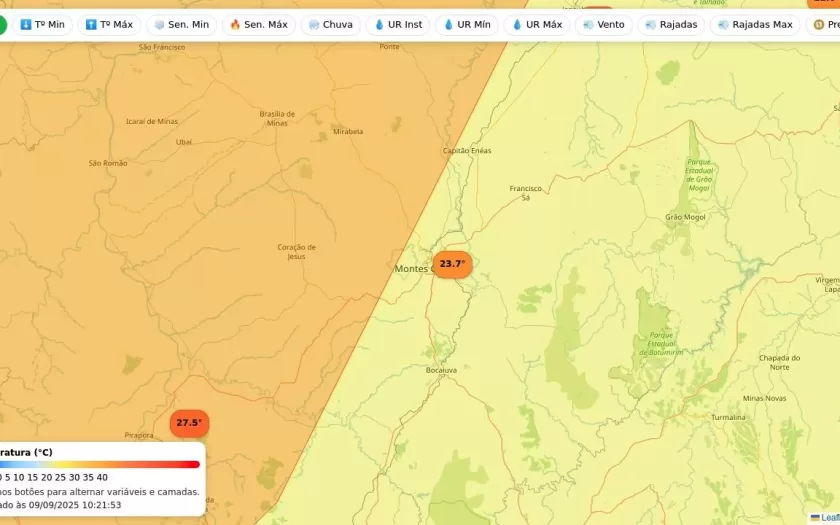840x525 pixels.
Task: Select UR Inst humidity layer
Action: click(x=398, y=25)
